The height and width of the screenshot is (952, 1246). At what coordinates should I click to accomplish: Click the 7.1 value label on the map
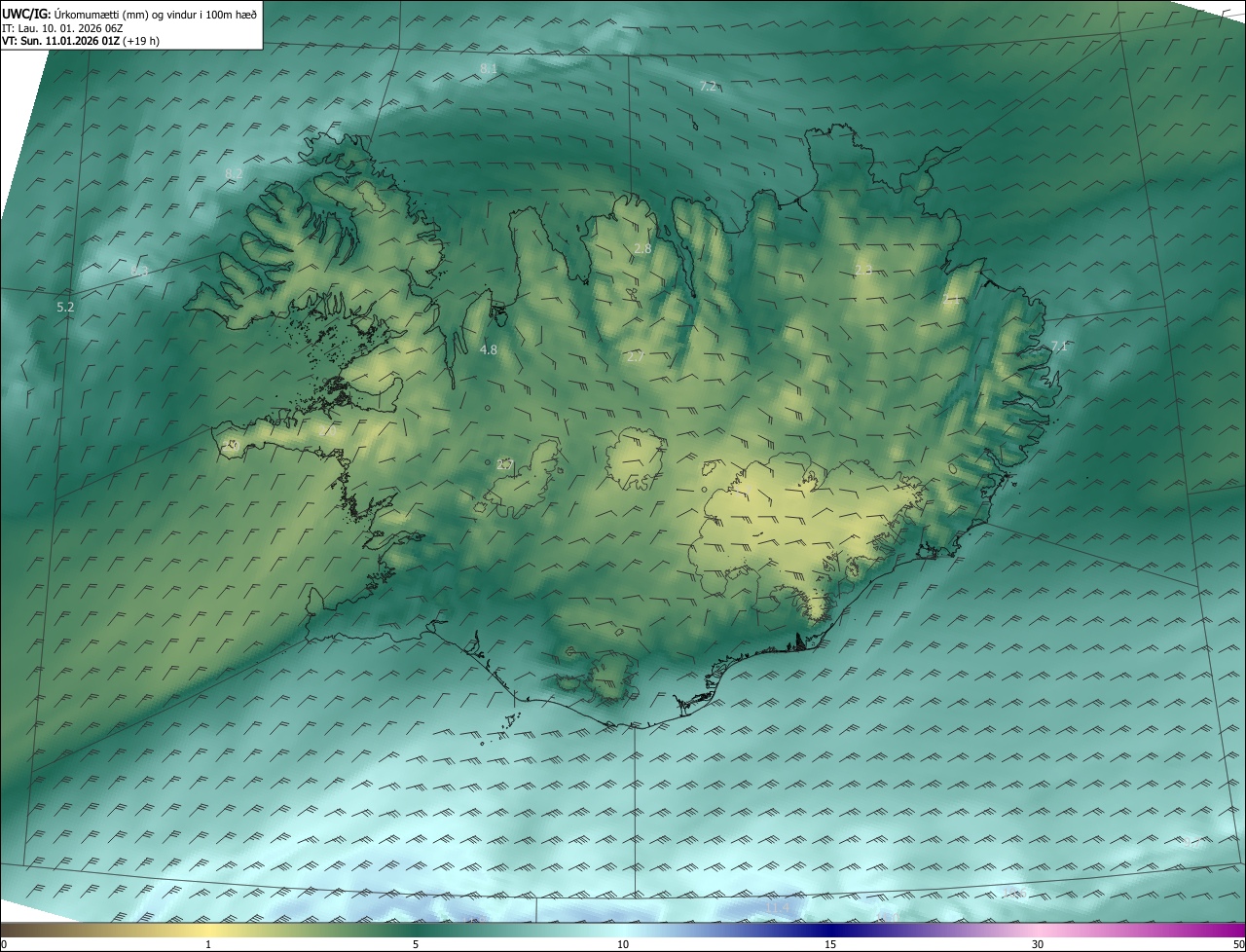tap(1059, 347)
